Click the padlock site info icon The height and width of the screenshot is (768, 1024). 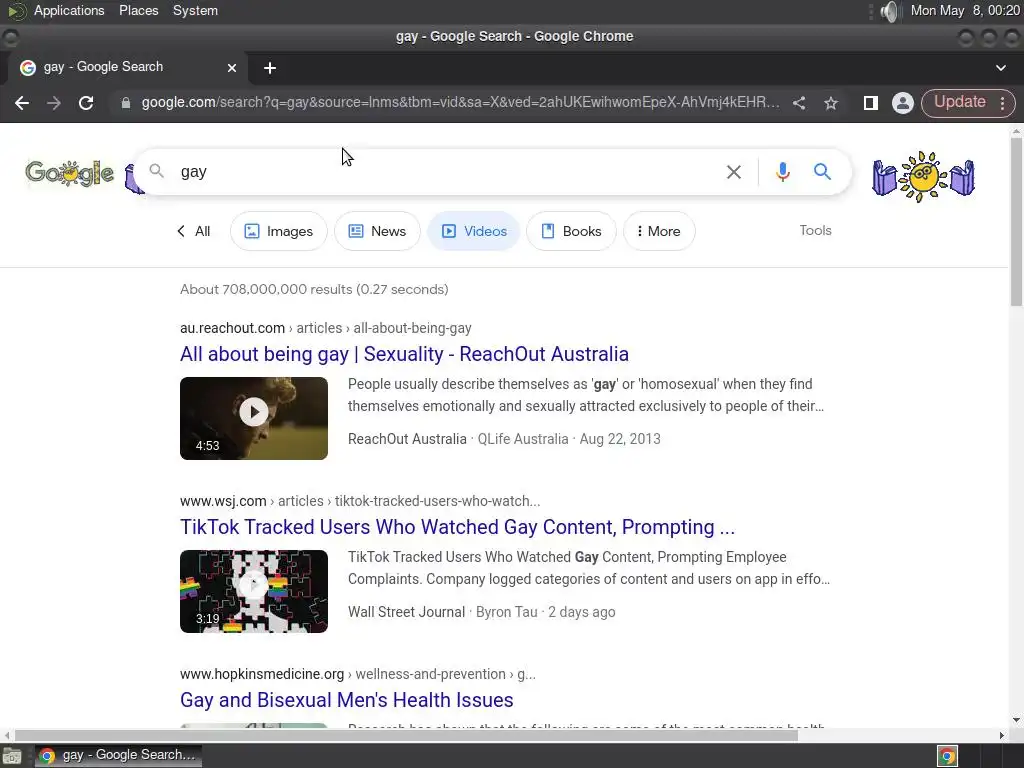[x=126, y=103]
